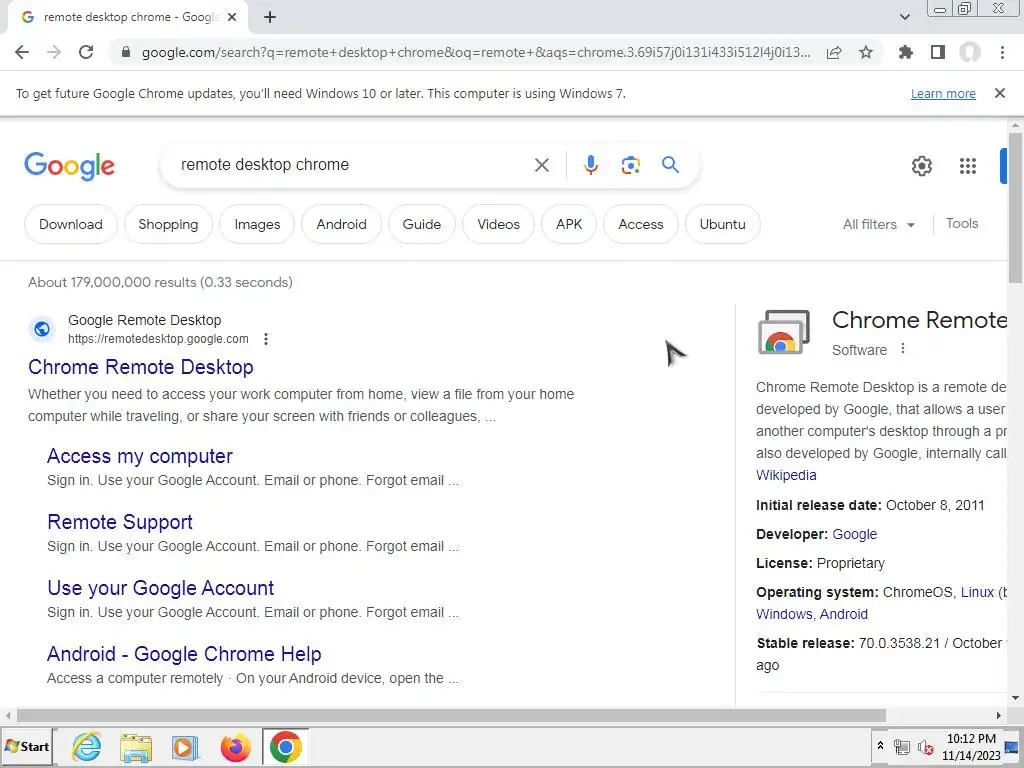Open Google quick settings gear
The image size is (1024, 768).
click(x=921, y=166)
